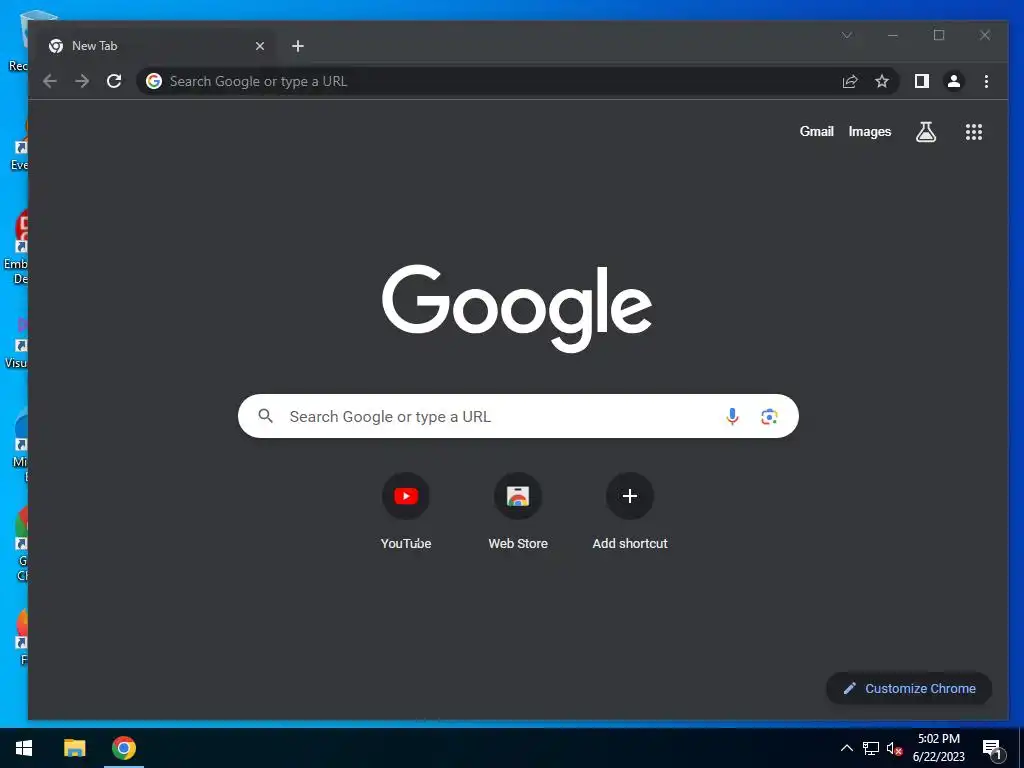Select the New Tab tab
This screenshot has width=1024, height=768.
(157, 46)
